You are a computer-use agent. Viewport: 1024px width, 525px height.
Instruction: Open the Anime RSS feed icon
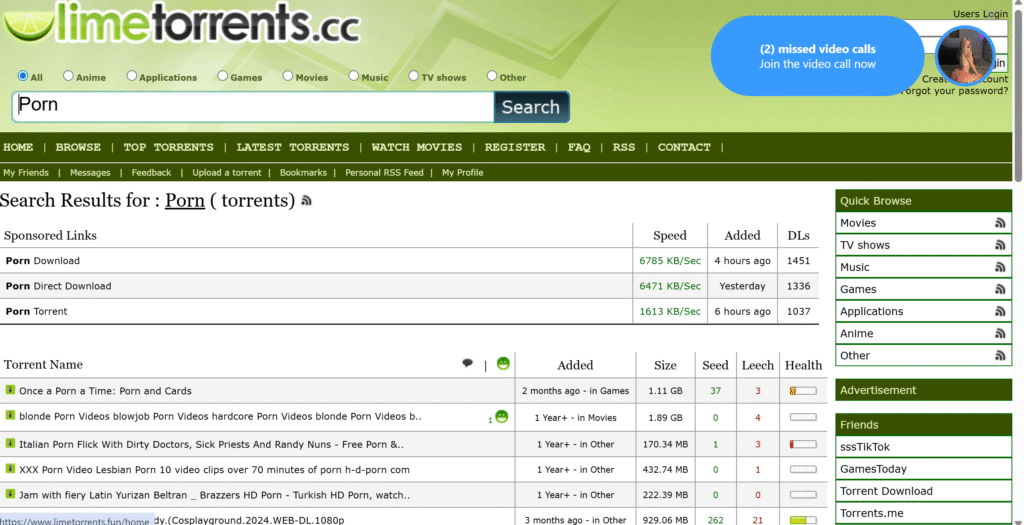999,333
